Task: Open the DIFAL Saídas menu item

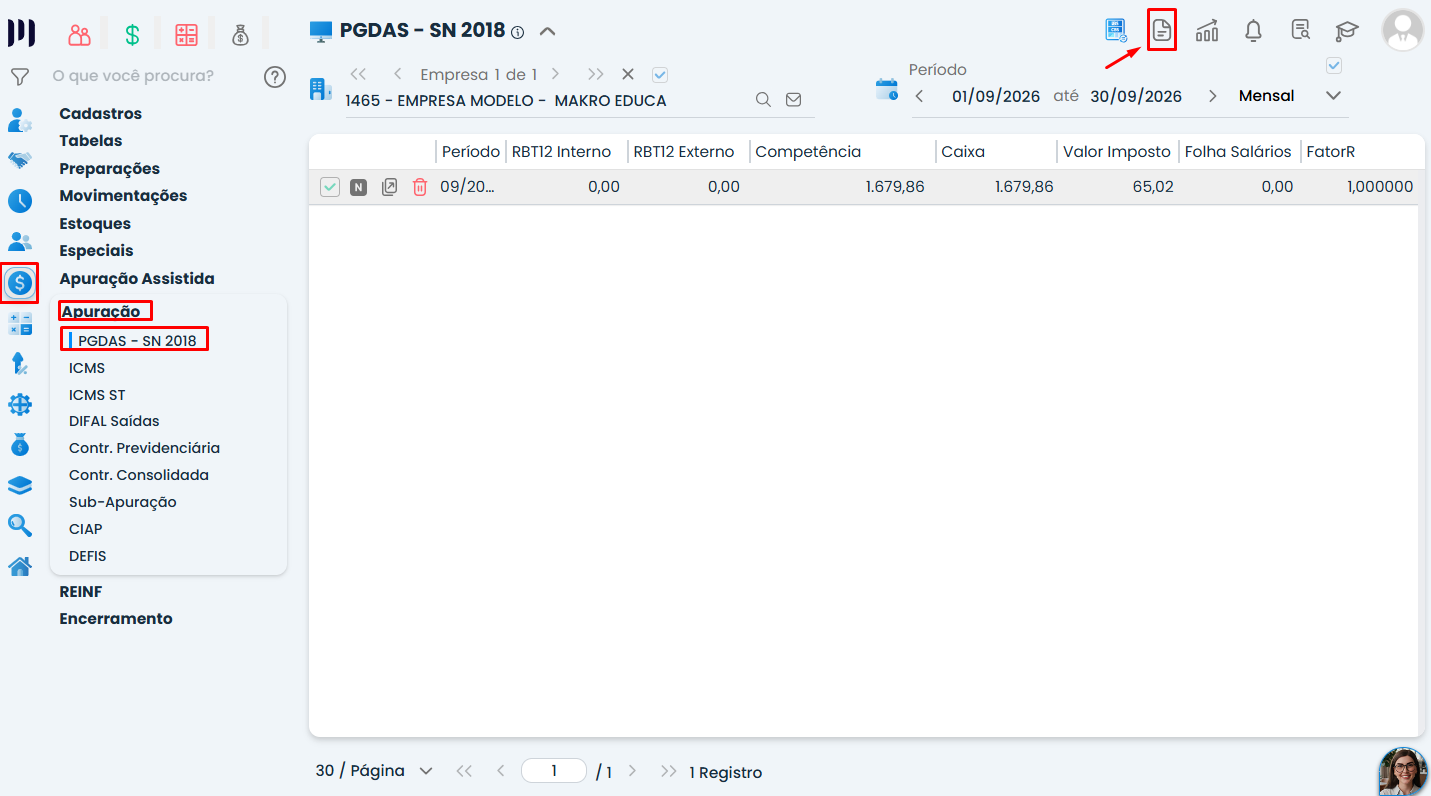Action: 114,421
